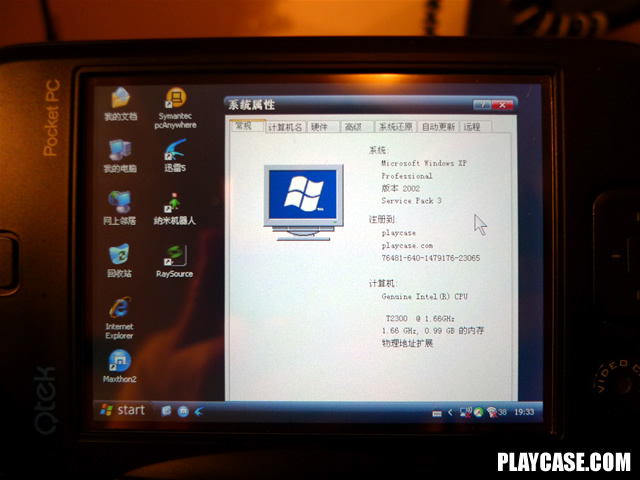Switch to the 常规 tab
Screen dimensions: 640x480
point(247,126)
